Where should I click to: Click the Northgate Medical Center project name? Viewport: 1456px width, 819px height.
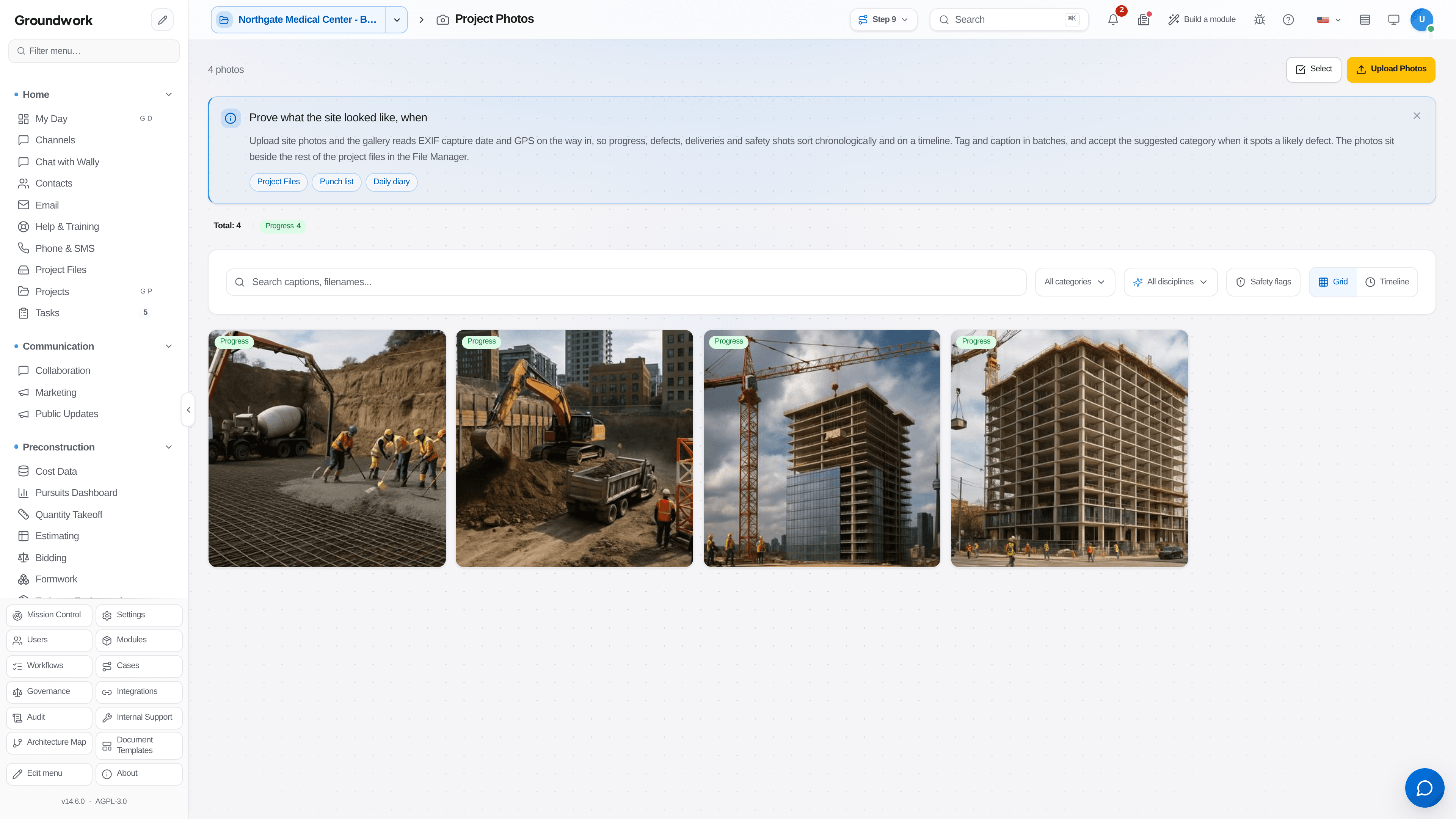[x=298, y=20]
